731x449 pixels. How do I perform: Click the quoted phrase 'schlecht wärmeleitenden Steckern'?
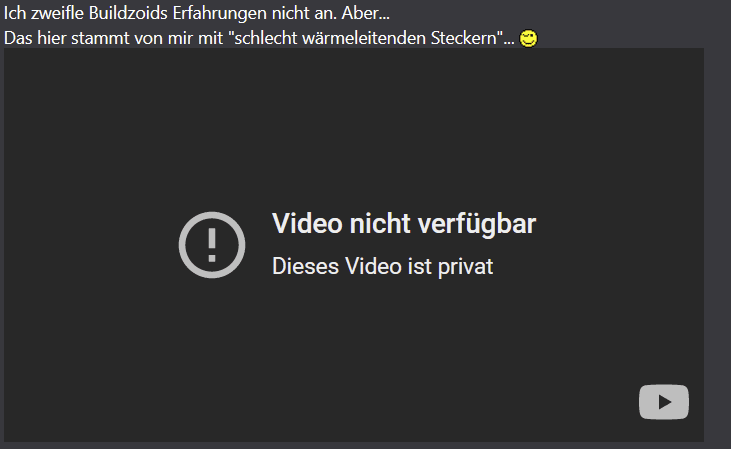click(x=368, y=38)
